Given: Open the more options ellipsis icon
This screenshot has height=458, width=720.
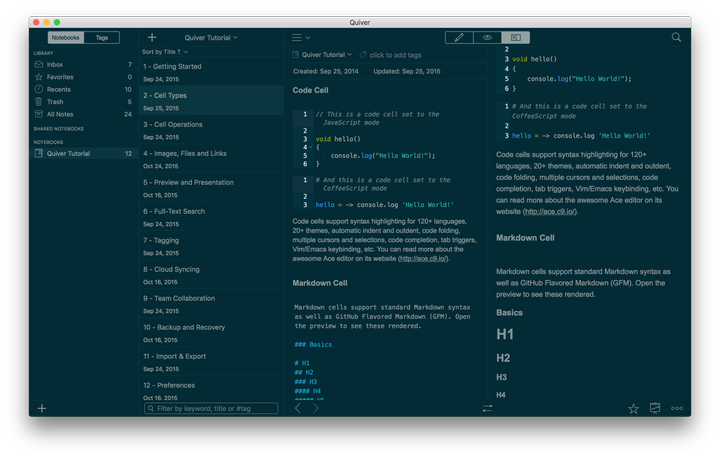Looking at the screenshot, I should pyautogui.click(x=677, y=408).
